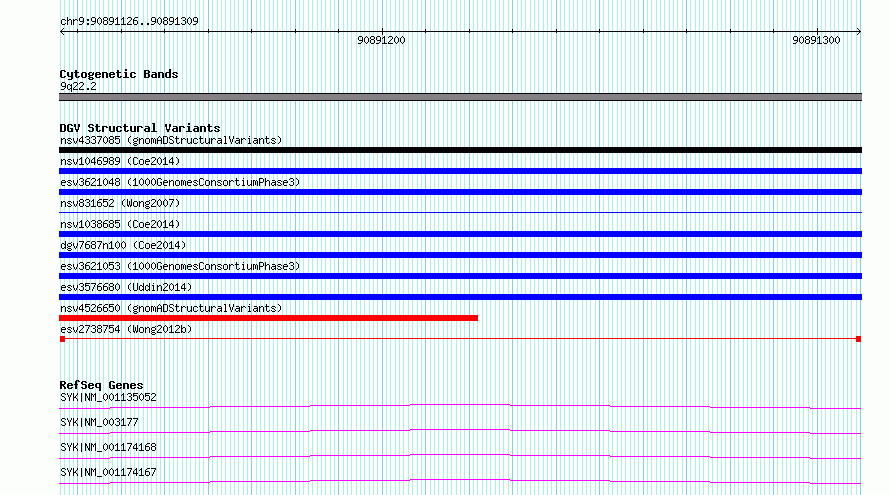Click magenta line of SYK|NM_003177
Viewport: 890px width, 495px height.
coord(460,431)
